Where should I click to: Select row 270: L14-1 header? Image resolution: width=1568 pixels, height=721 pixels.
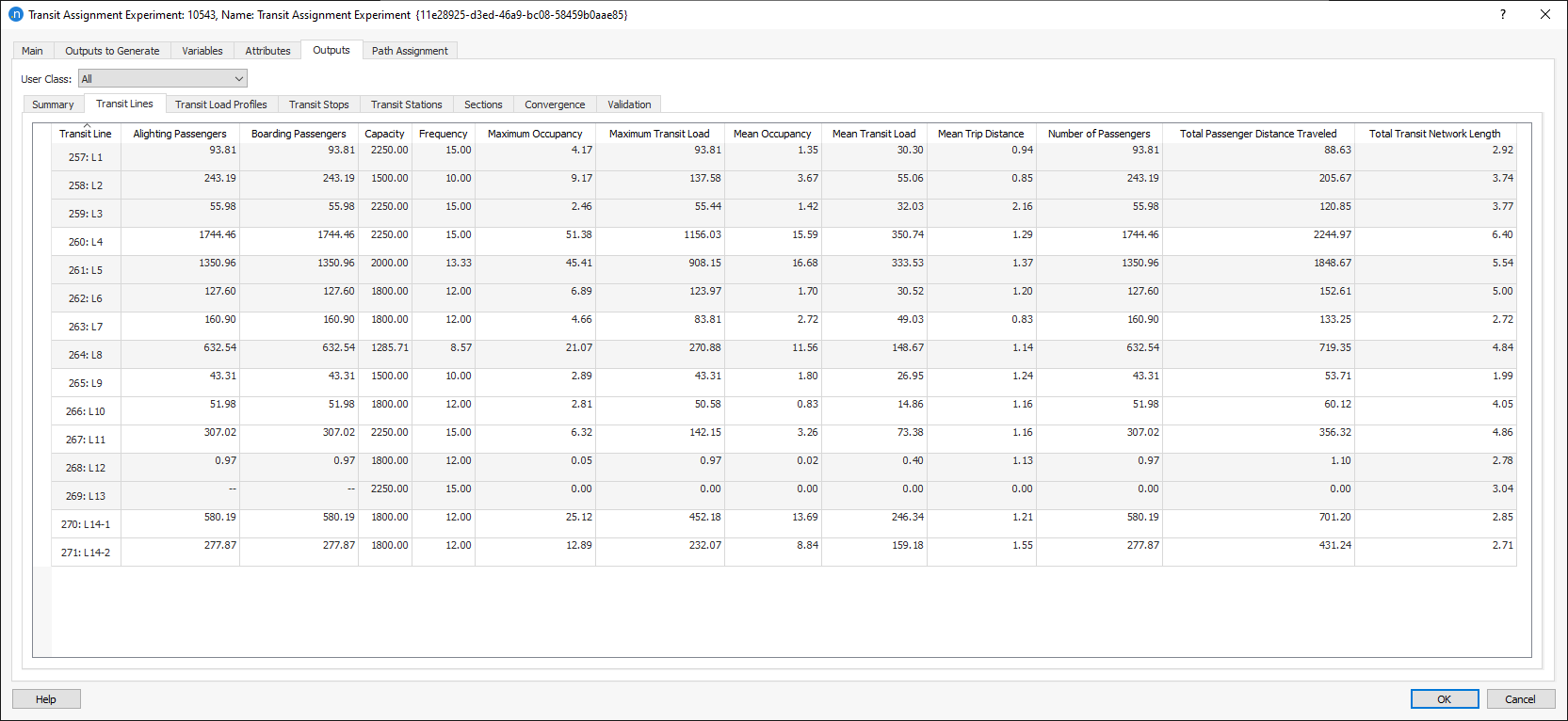point(86,524)
